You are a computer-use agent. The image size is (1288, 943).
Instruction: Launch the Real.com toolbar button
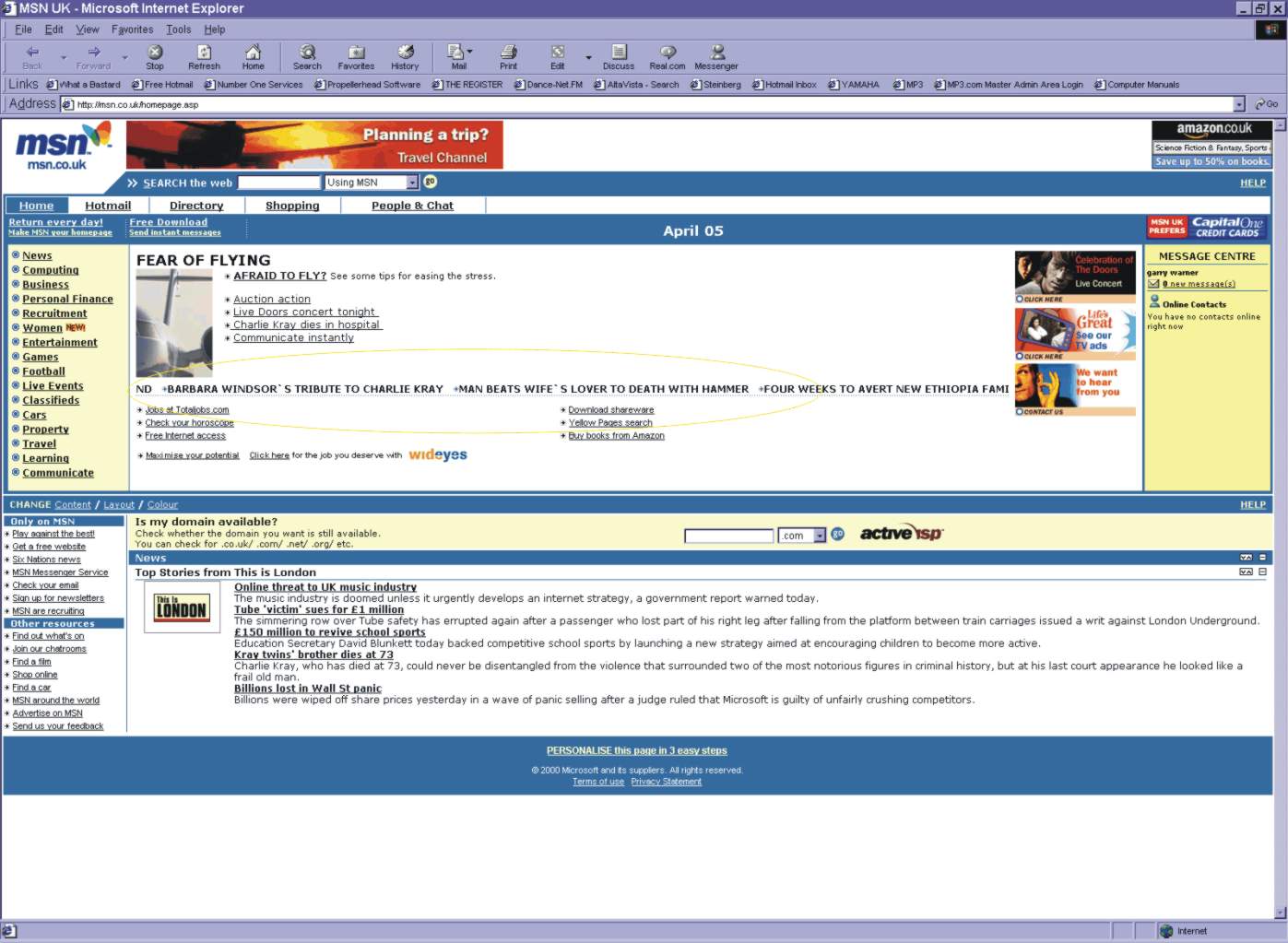tap(668, 57)
